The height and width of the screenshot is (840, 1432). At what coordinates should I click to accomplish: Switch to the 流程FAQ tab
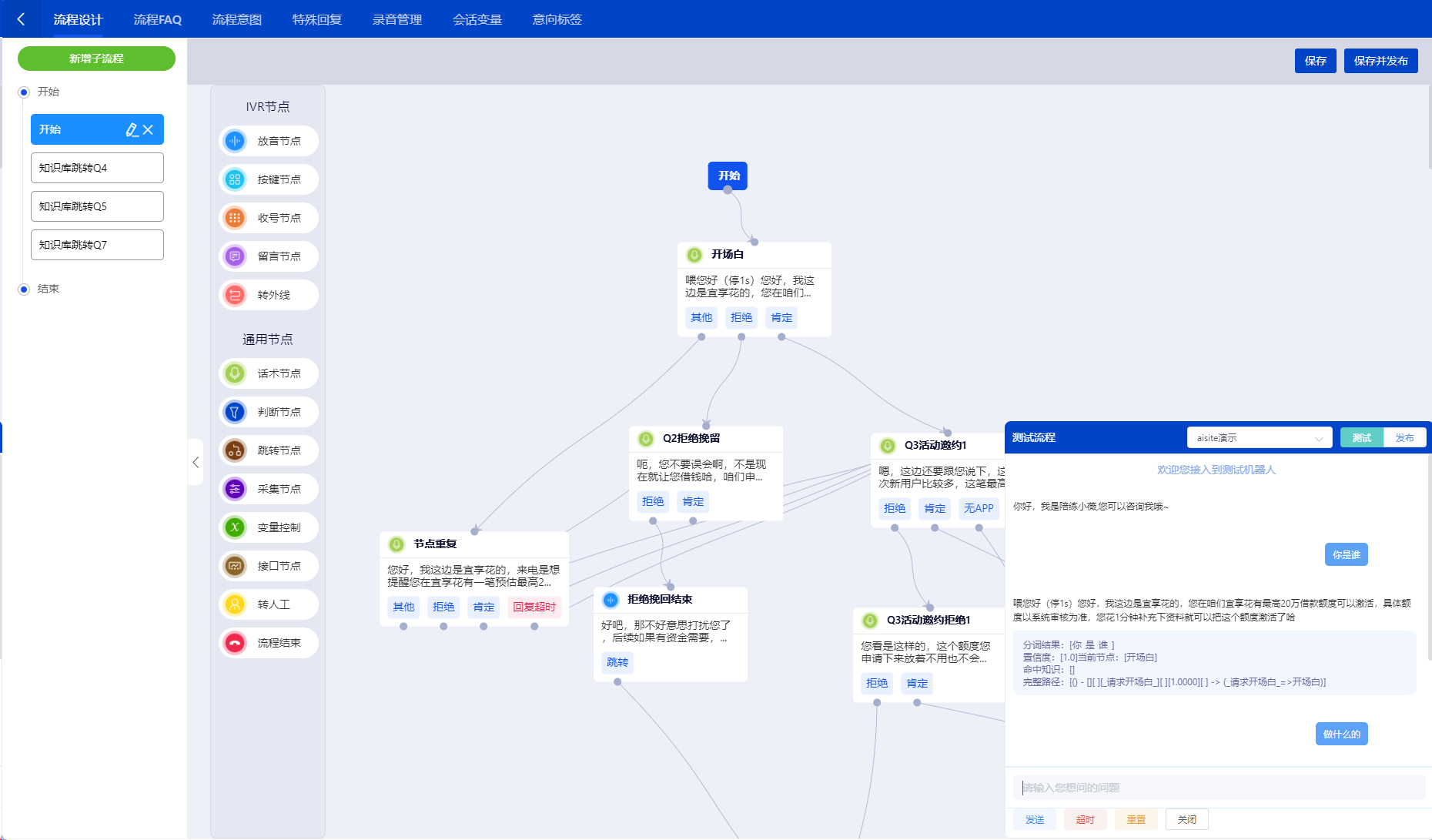tap(157, 19)
